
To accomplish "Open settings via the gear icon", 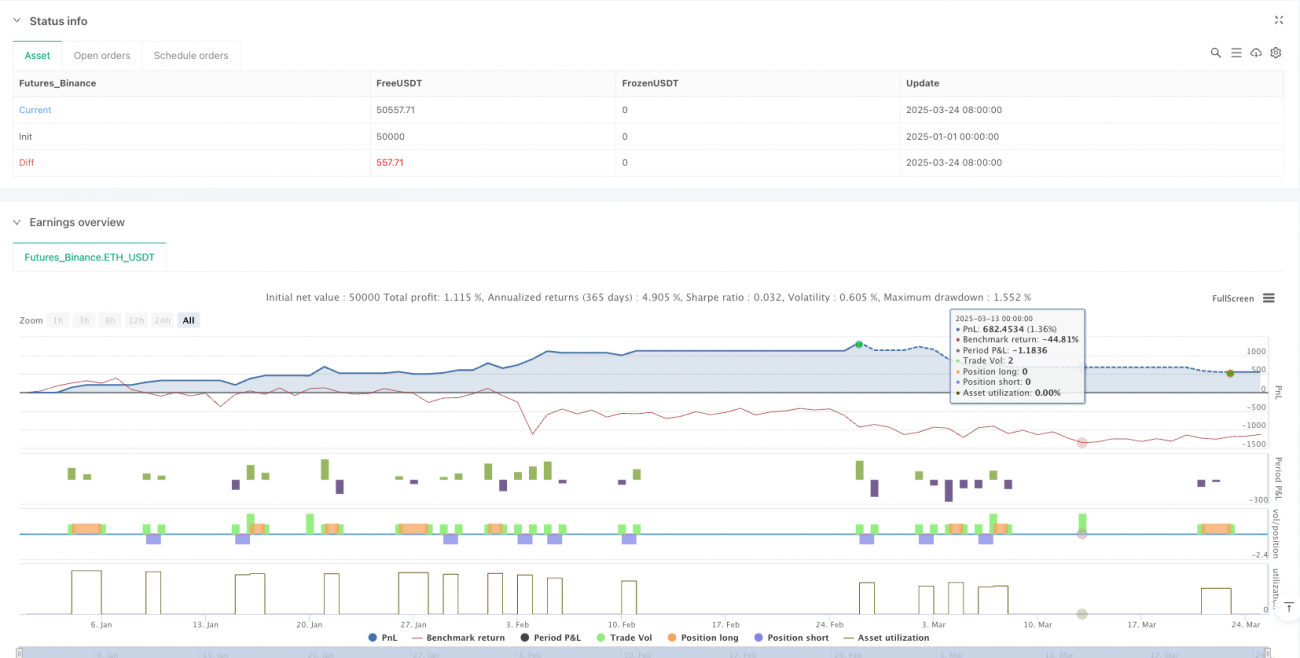I will [x=1276, y=53].
